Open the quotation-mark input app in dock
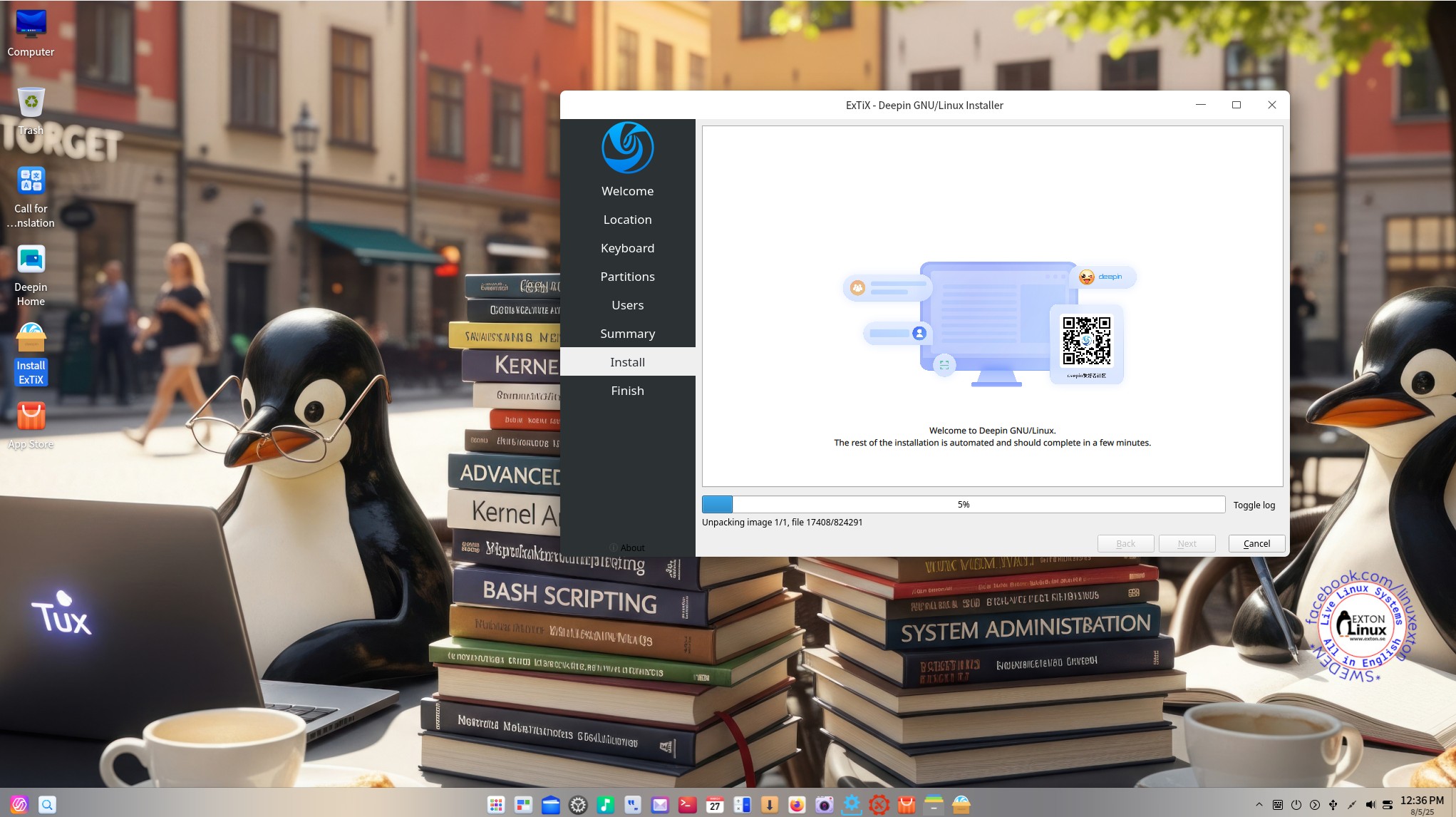The image size is (1456, 817). click(x=633, y=805)
